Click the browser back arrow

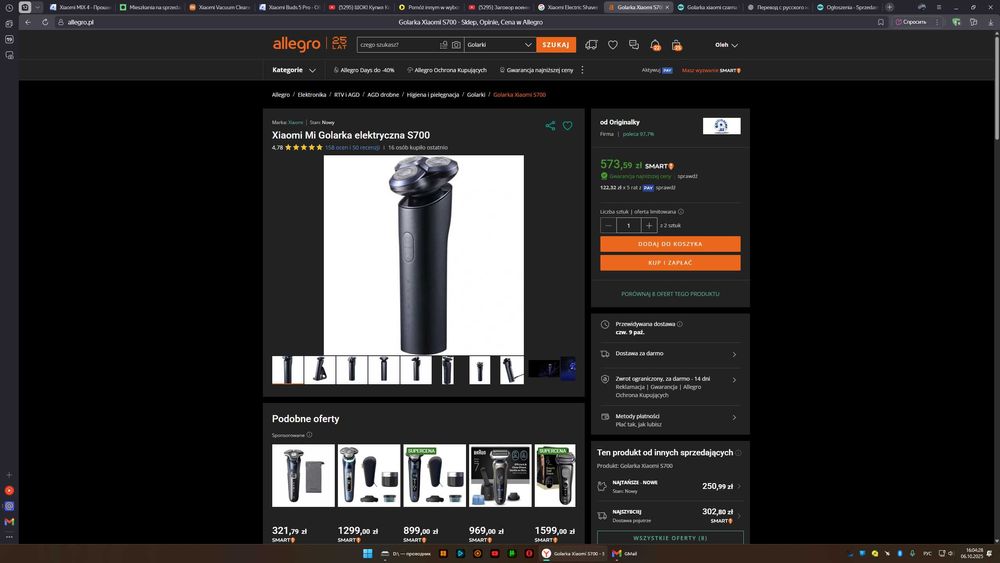28,22
